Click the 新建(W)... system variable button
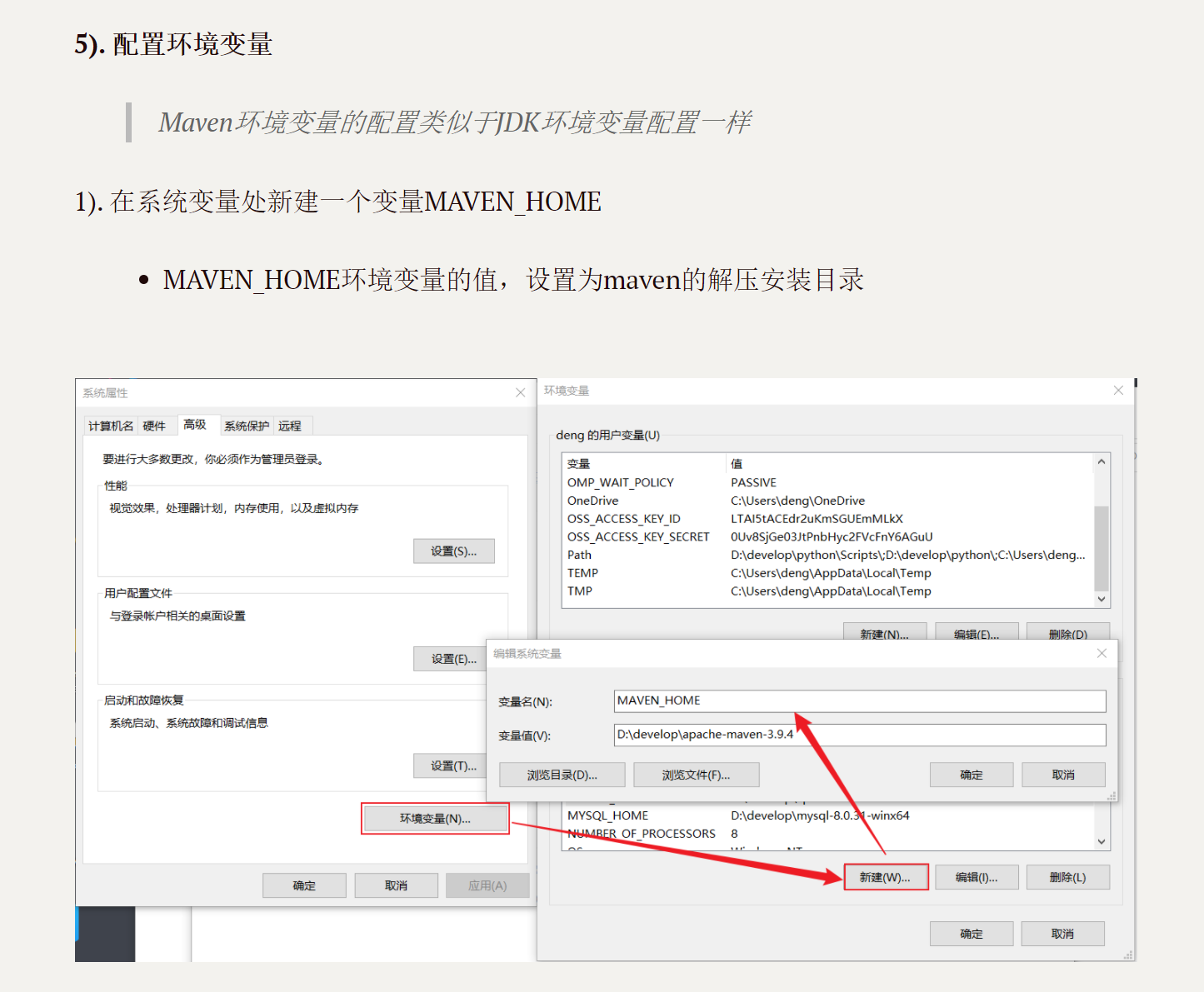Image resolution: width=1204 pixels, height=992 pixels. [885, 877]
